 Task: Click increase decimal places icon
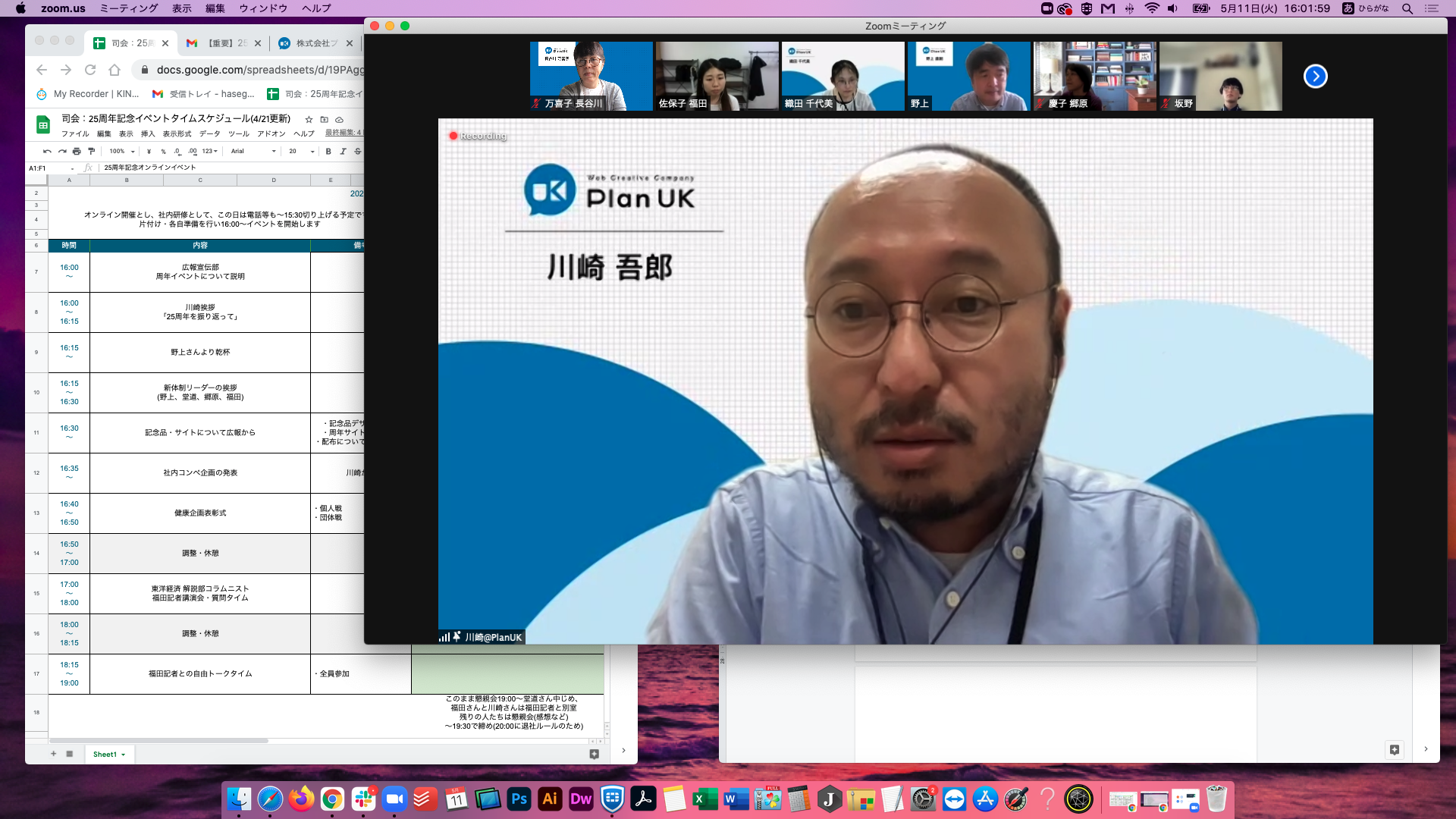(193, 152)
